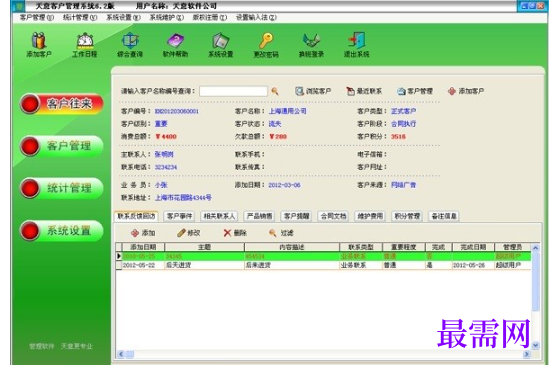Click the 正式客户 customer type value
The image size is (549, 365).
point(403,111)
